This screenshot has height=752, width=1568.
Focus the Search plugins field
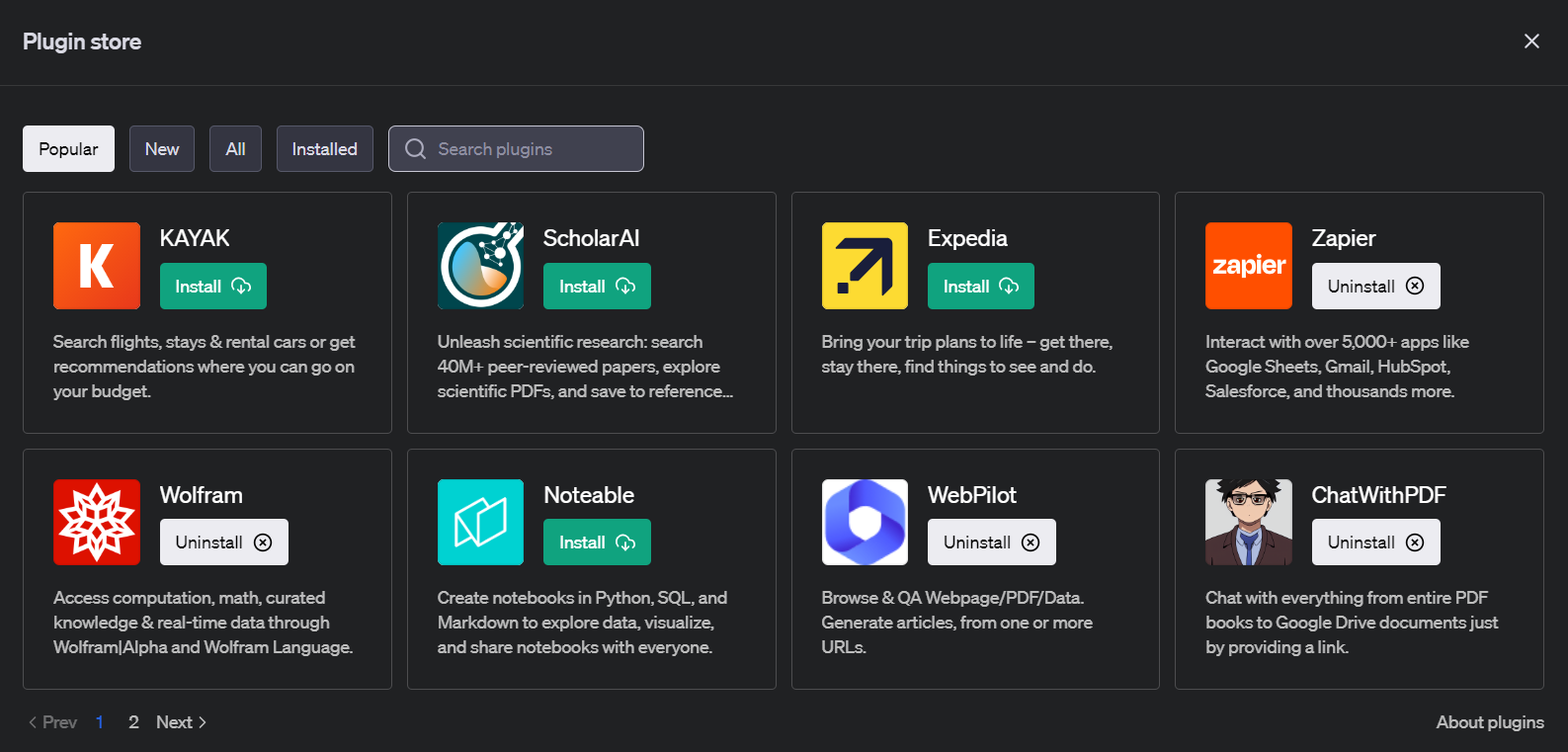pos(516,149)
